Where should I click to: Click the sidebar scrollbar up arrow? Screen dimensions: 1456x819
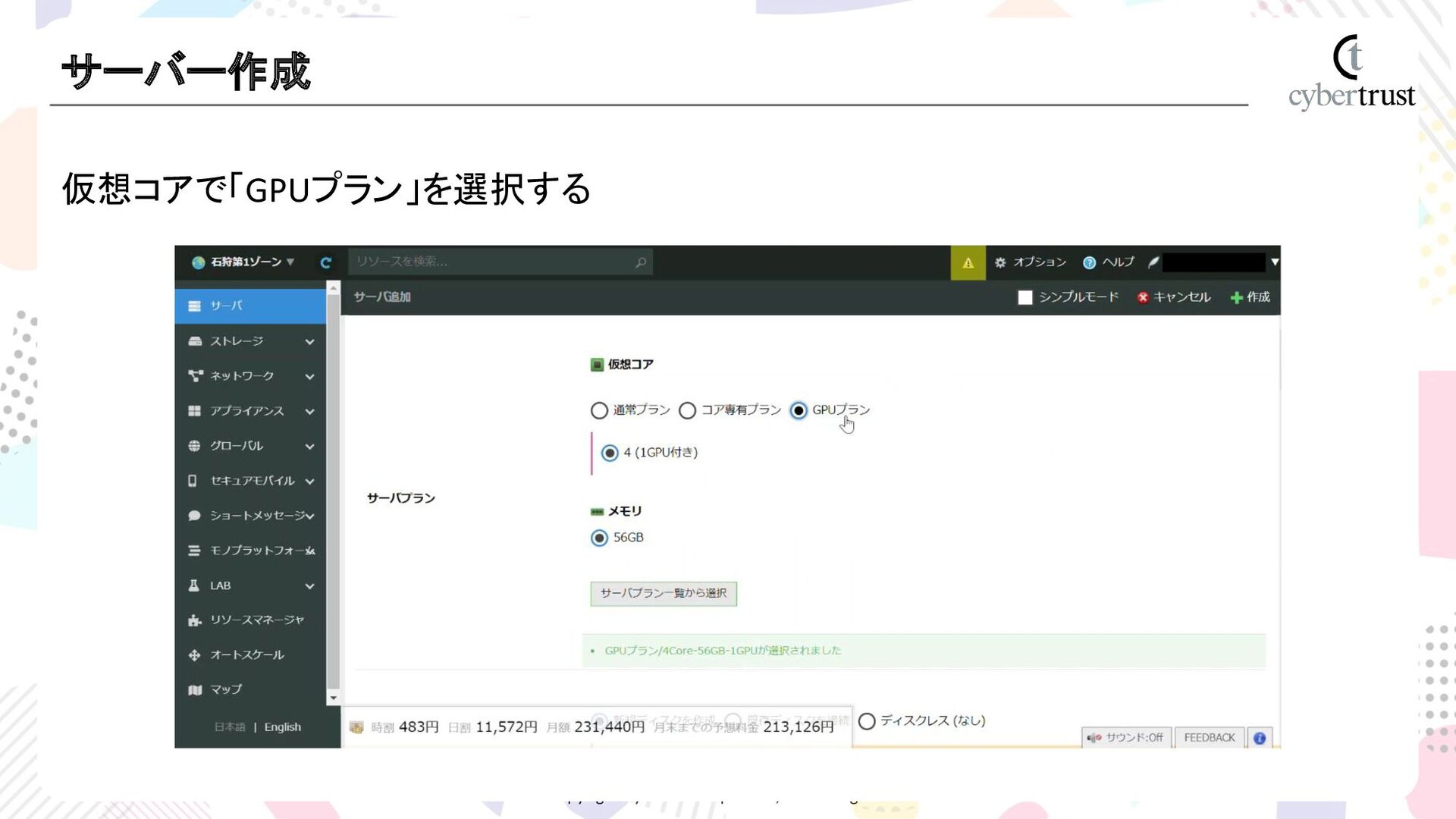pyautogui.click(x=333, y=288)
